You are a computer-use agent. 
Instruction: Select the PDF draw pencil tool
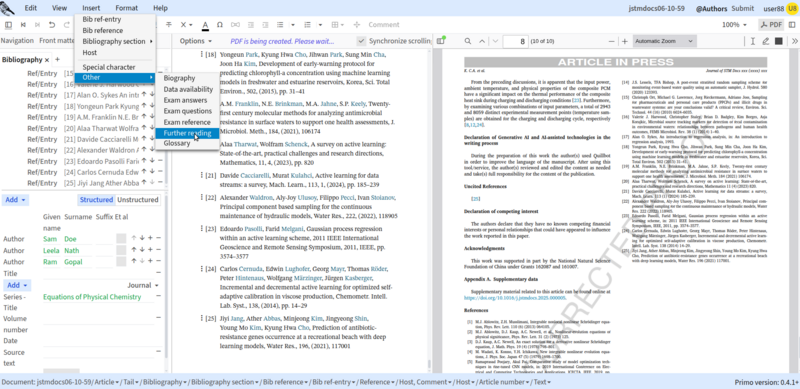[765, 41]
